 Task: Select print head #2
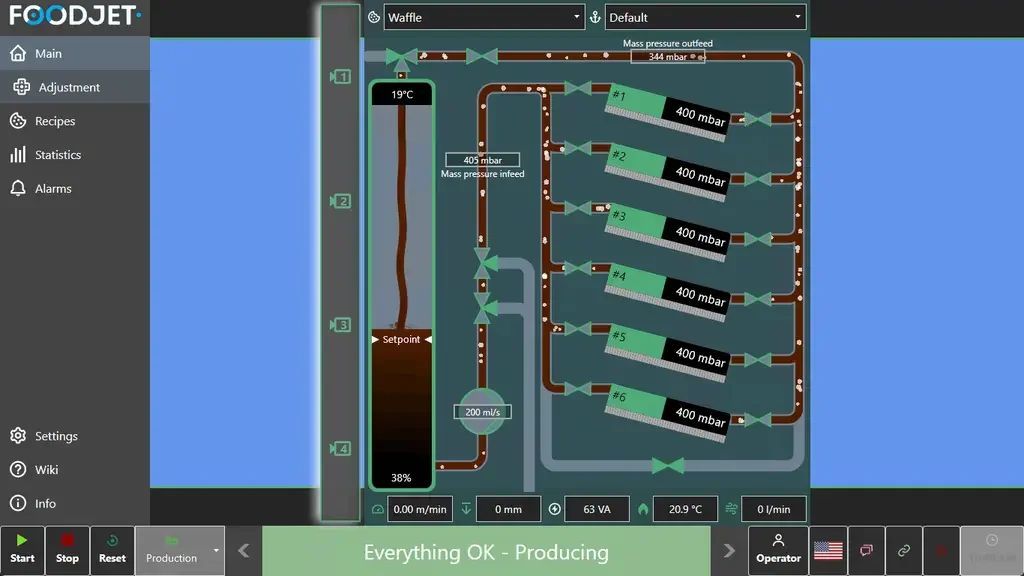tap(667, 172)
